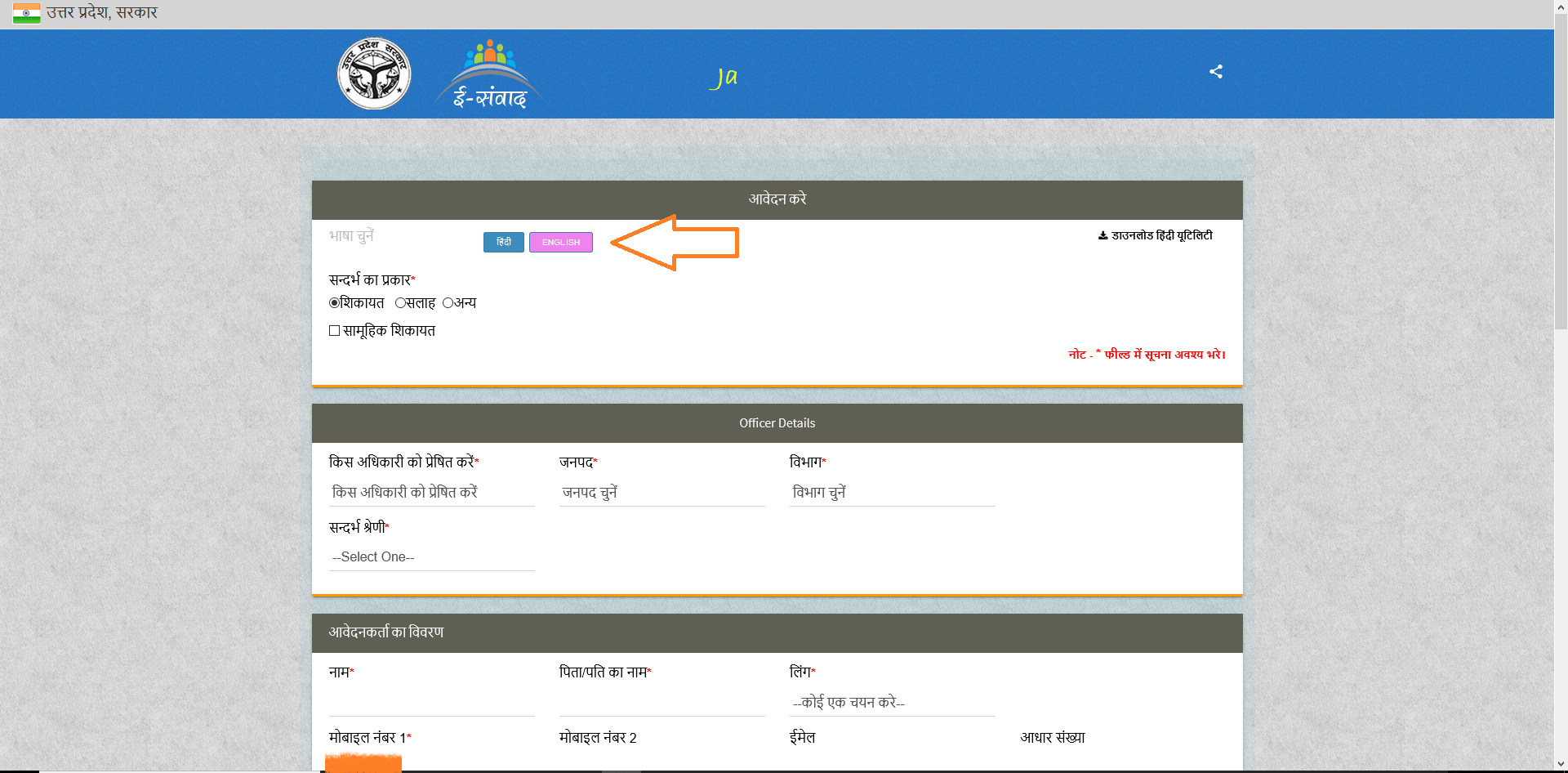Click the नाम input field
The height and width of the screenshot is (773, 1568).
[431, 703]
